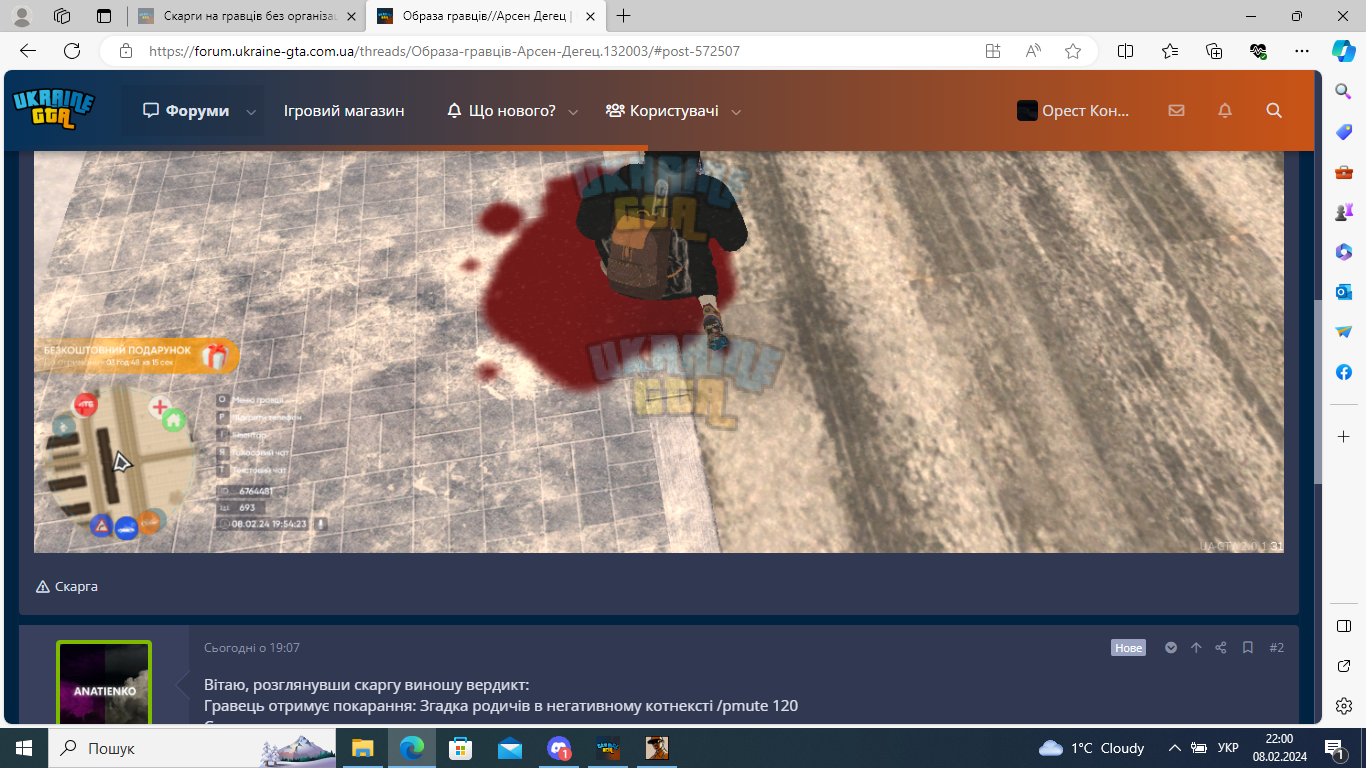Open the Орест Кон... account menu
The height and width of the screenshot is (768, 1366).
pyautogui.click(x=1073, y=111)
